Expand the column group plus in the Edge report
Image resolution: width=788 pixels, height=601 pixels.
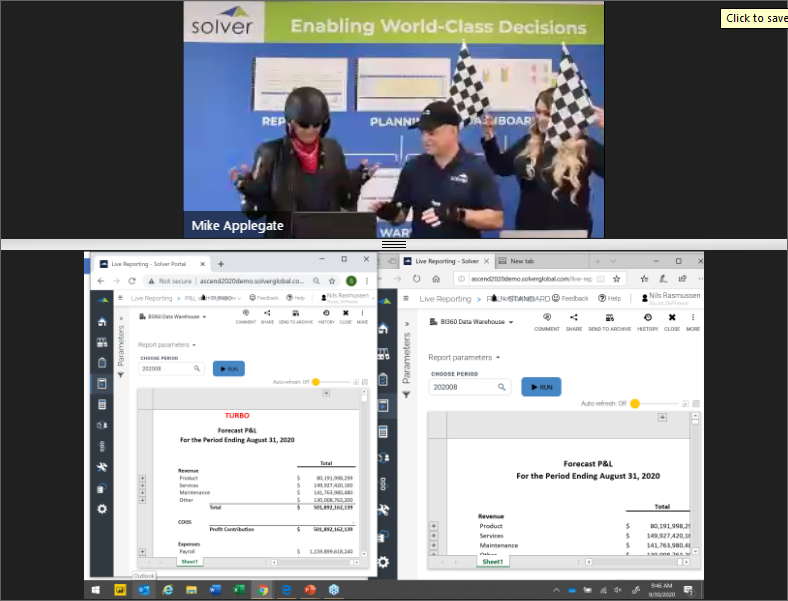(662, 418)
